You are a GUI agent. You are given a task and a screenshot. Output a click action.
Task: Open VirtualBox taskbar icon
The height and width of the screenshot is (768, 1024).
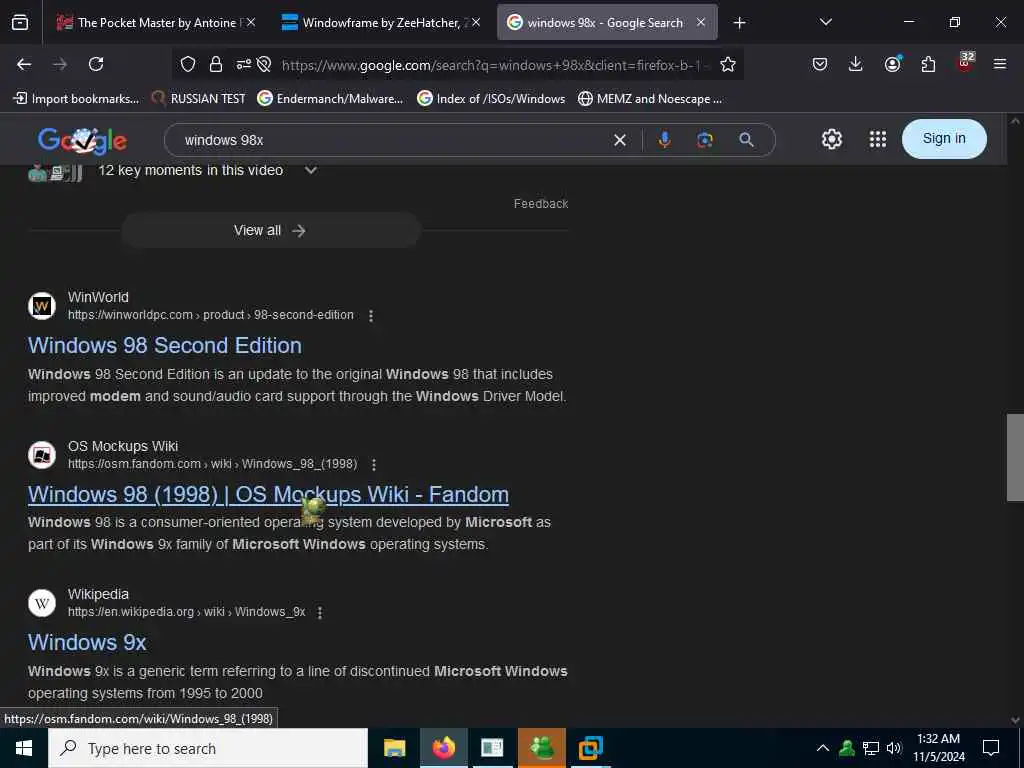tap(590, 748)
